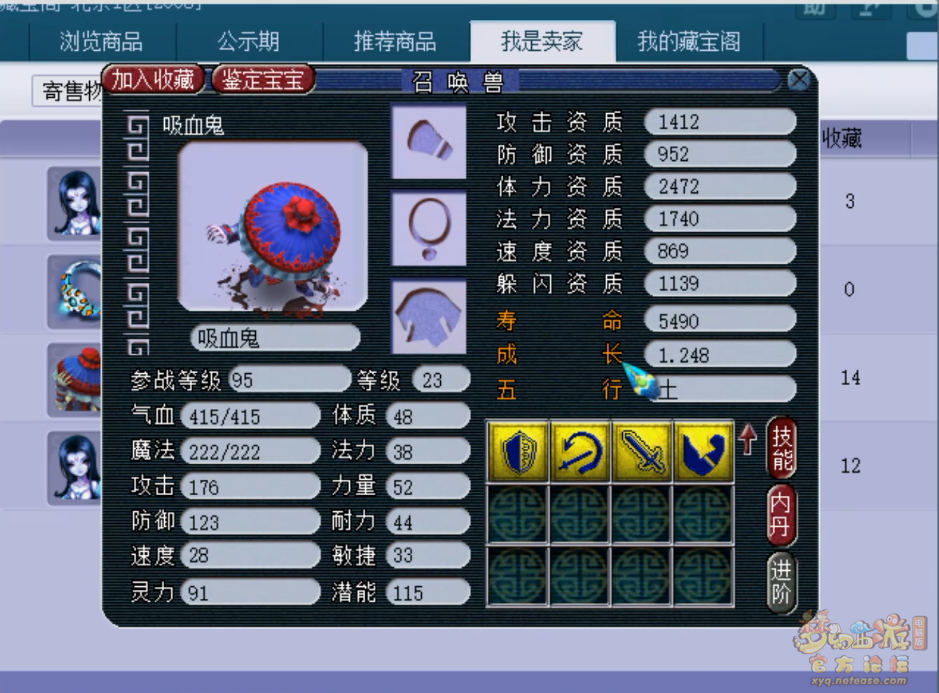939x693 pixels.
Task: Select the first empty skill slot
Action: coord(518,514)
